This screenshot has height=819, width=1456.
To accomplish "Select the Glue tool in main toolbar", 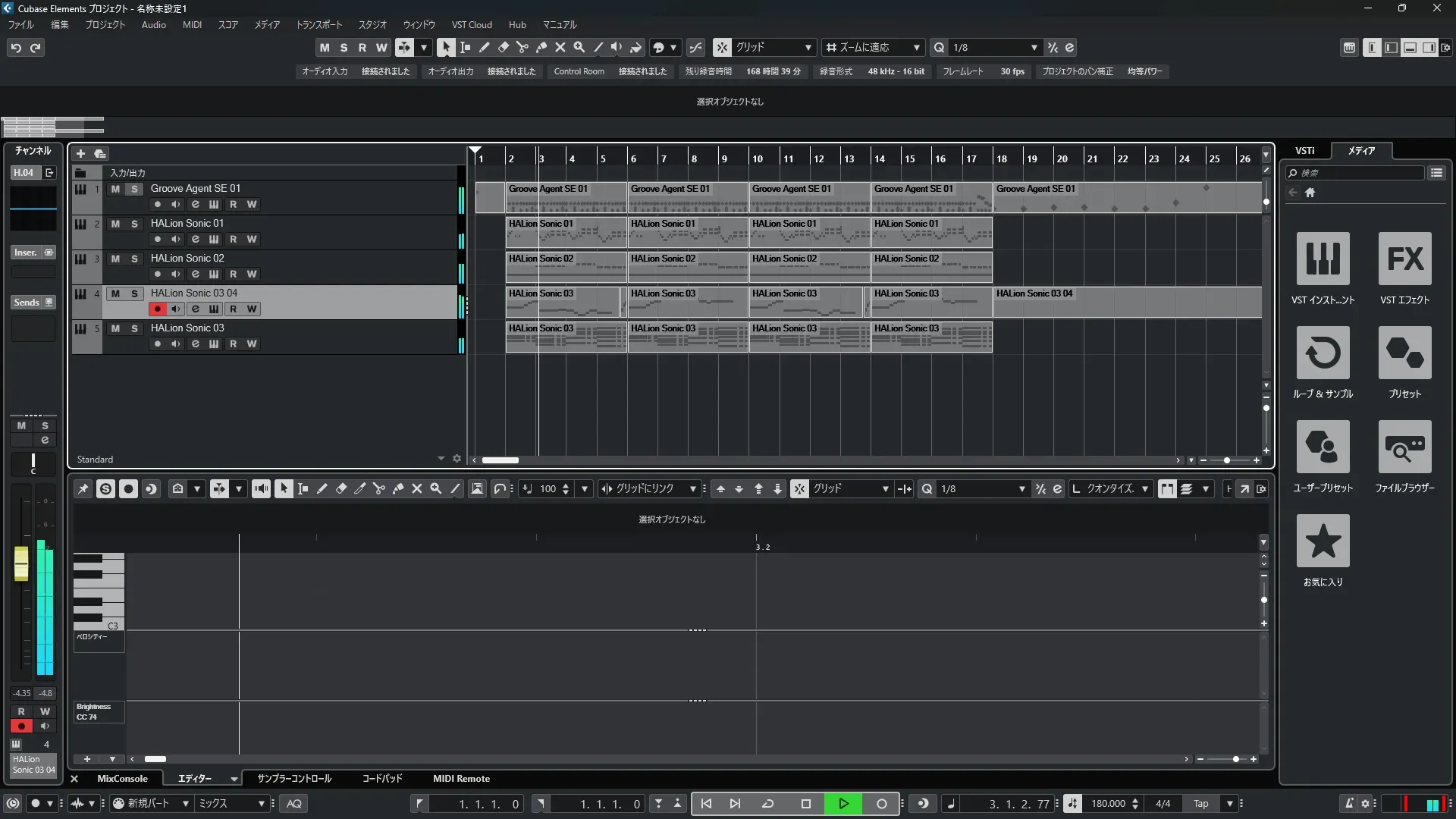I will click(541, 47).
